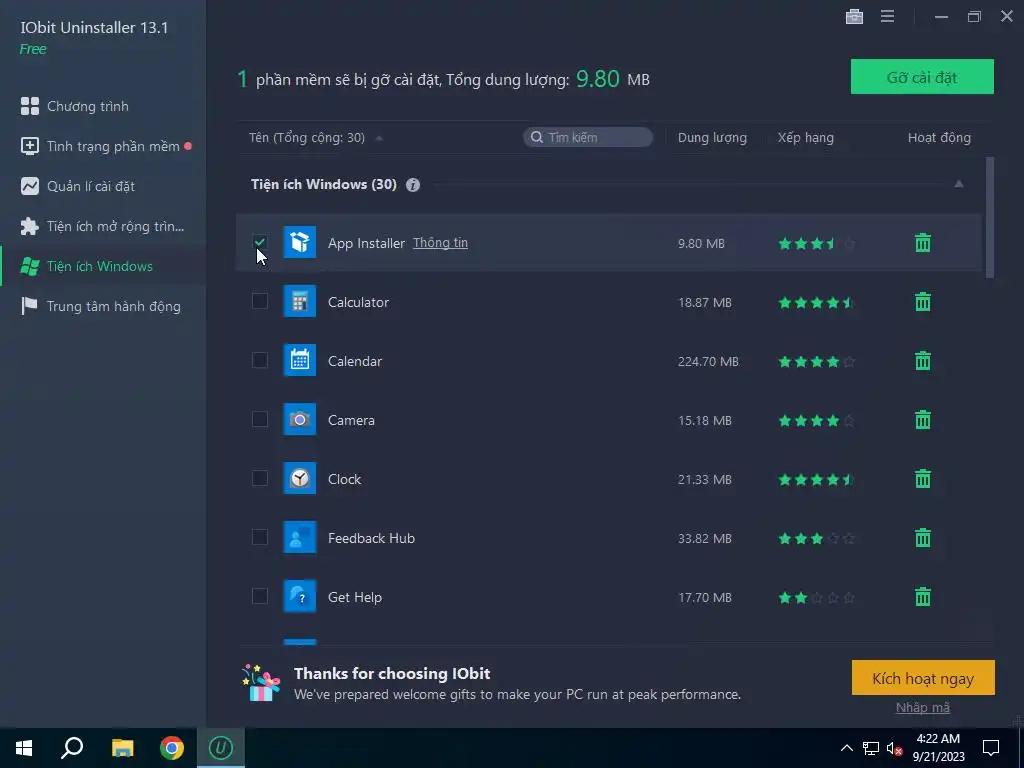
Task: Select Tiện ích Windows in sidebar
Action: click(103, 266)
